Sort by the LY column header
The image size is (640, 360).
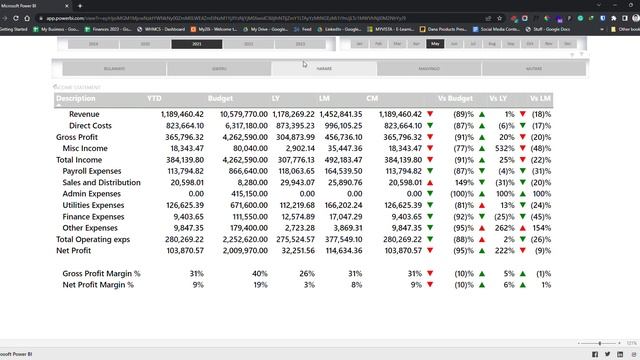pyautogui.click(x=276, y=98)
